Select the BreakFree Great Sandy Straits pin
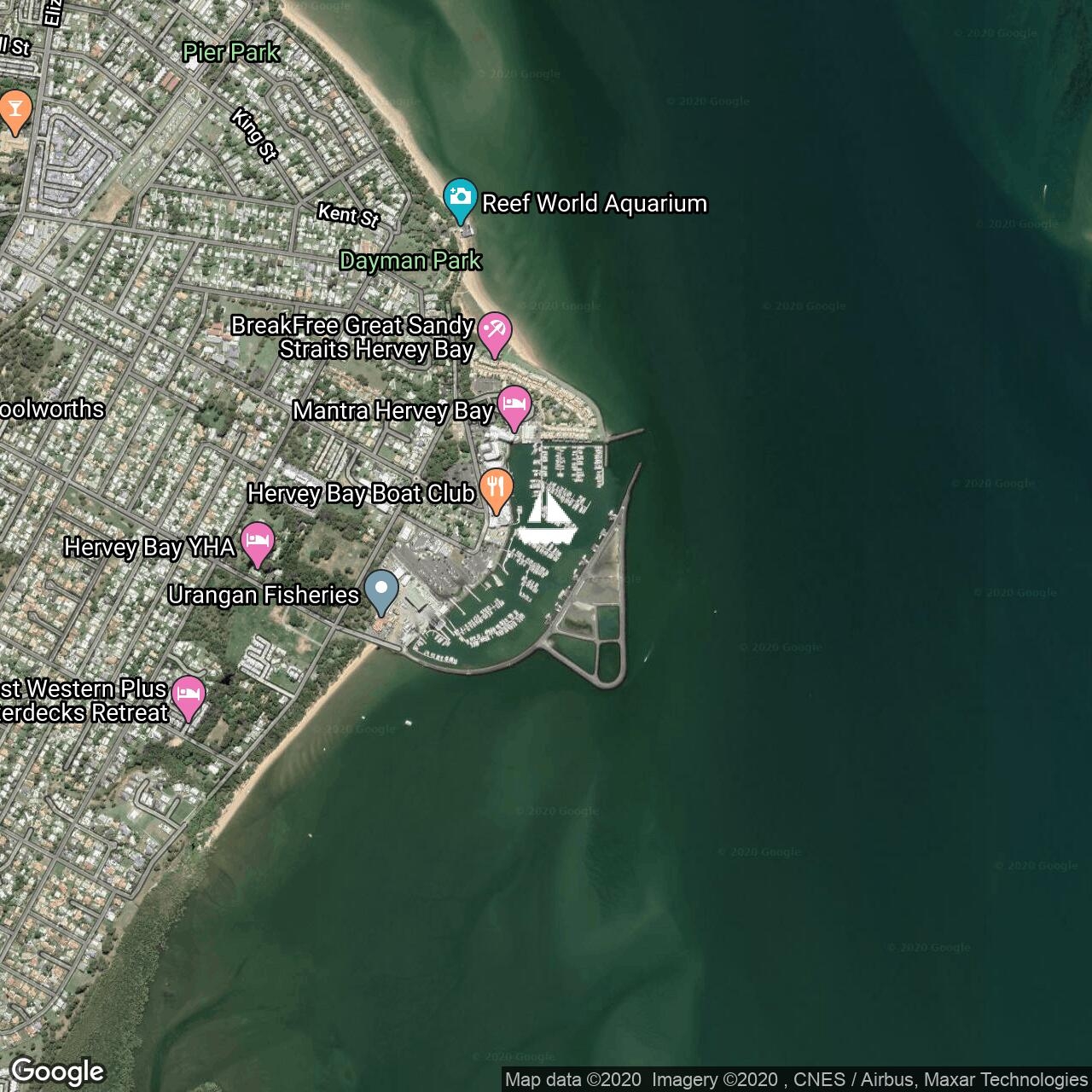Image resolution: width=1092 pixels, height=1092 pixels. pyautogui.click(x=494, y=334)
